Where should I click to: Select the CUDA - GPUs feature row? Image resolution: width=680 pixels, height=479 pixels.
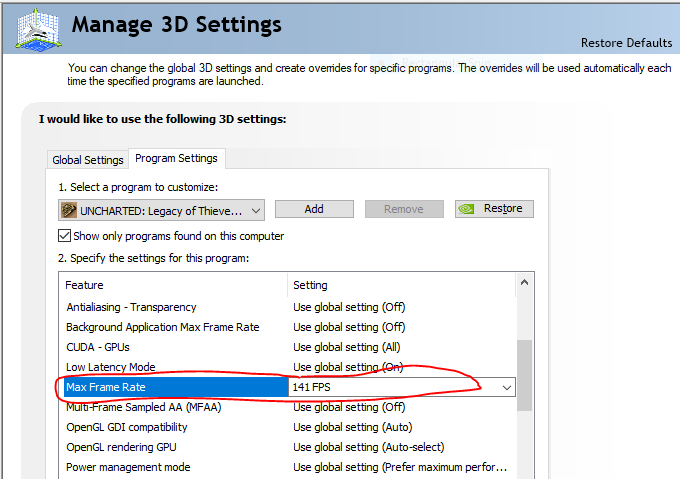click(x=98, y=347)
